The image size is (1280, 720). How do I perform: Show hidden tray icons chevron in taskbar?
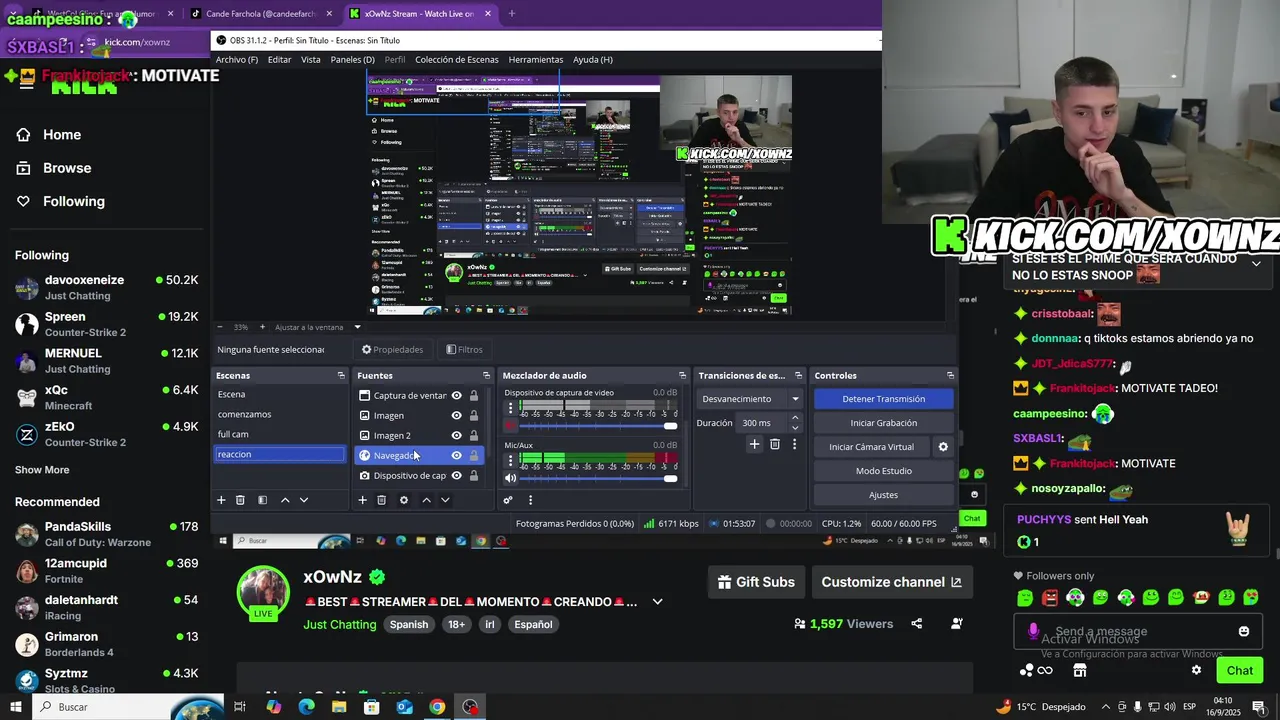click(1105, 707)
